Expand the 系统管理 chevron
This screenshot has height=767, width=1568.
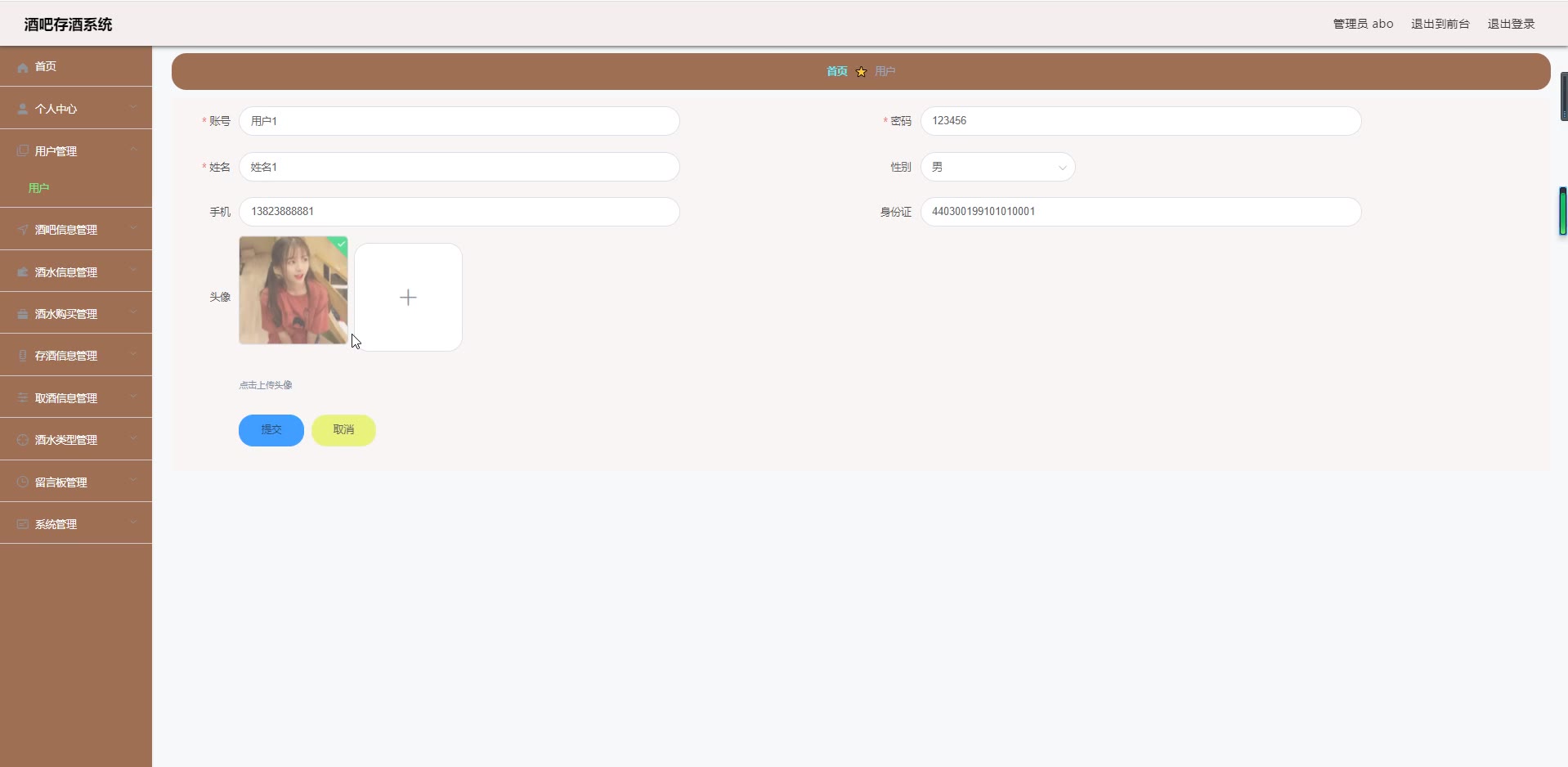click(x=133, y=523)
